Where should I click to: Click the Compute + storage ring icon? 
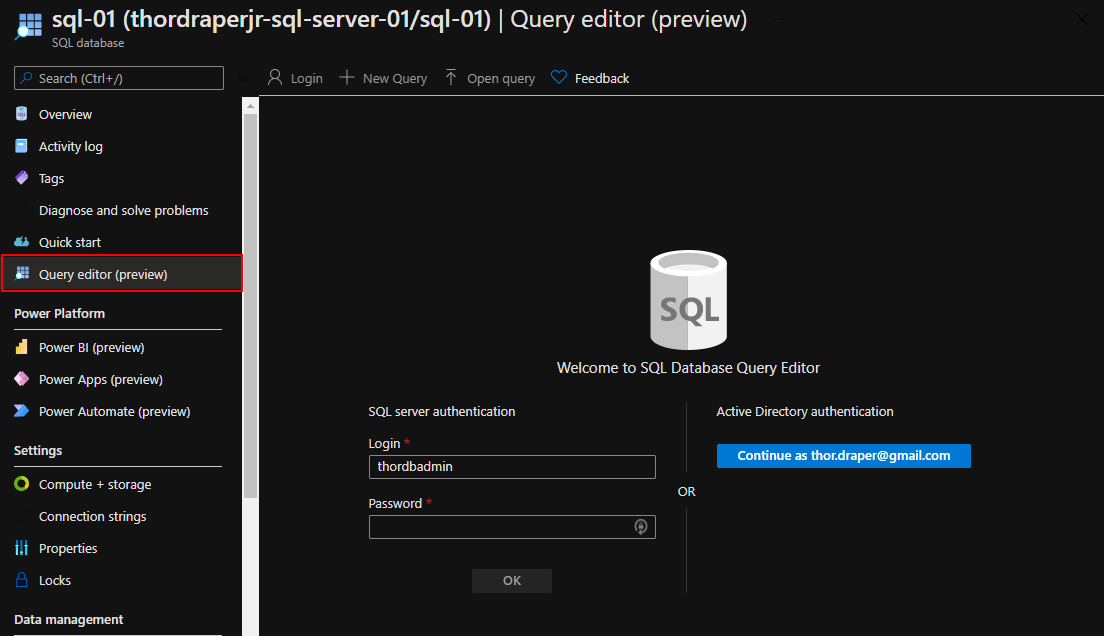tap(22, 483)
